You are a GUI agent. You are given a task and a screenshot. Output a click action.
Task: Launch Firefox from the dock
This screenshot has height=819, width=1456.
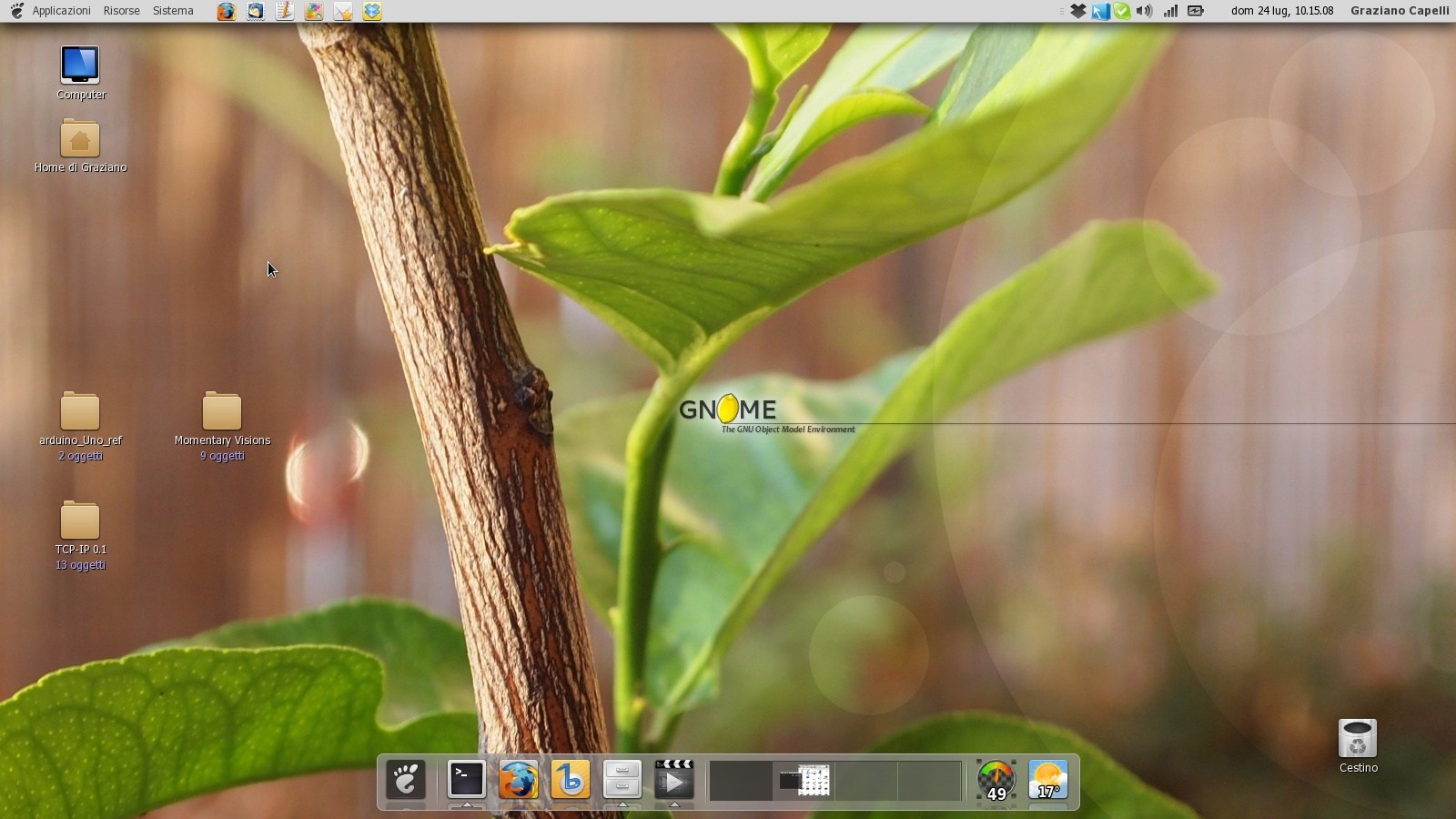click(519, 780)
